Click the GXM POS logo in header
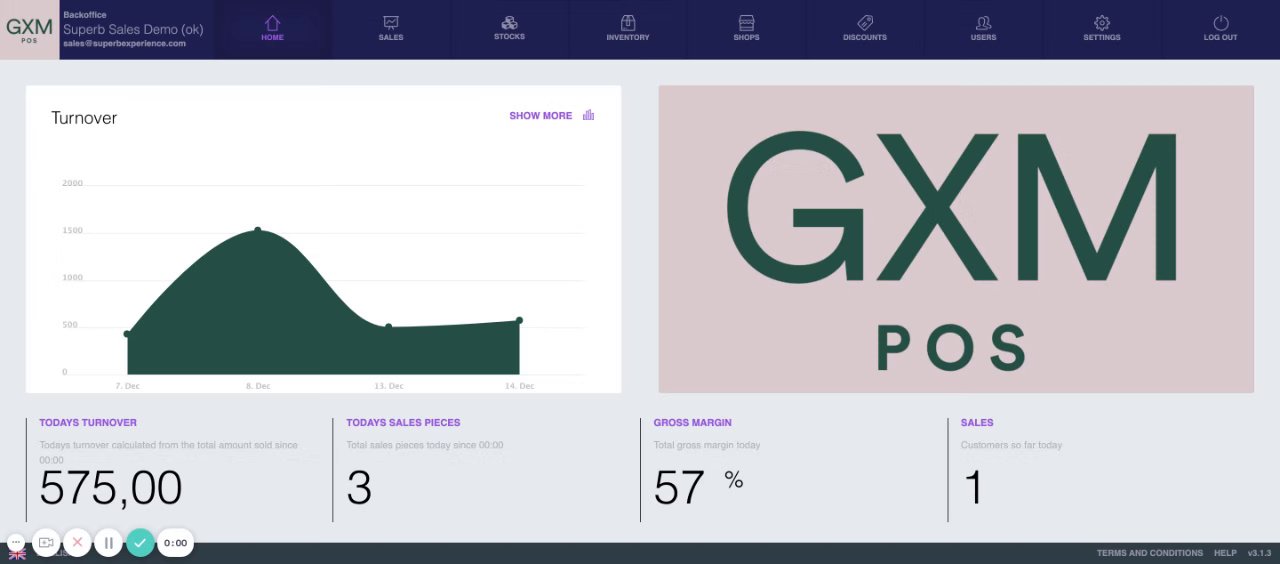The height and width of the screenshot is (564, 1280). tap(29, 29)
